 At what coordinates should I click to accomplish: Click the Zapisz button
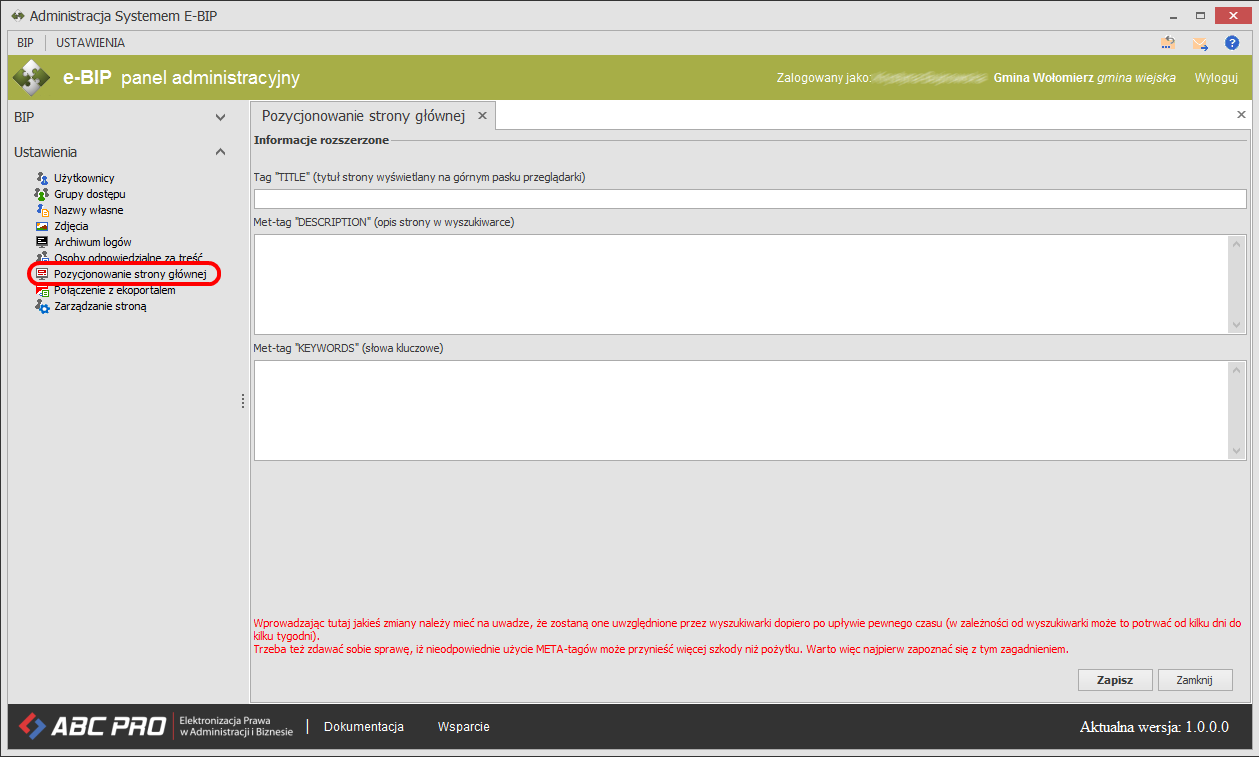pyautogui.click(x=1115, y=680)
